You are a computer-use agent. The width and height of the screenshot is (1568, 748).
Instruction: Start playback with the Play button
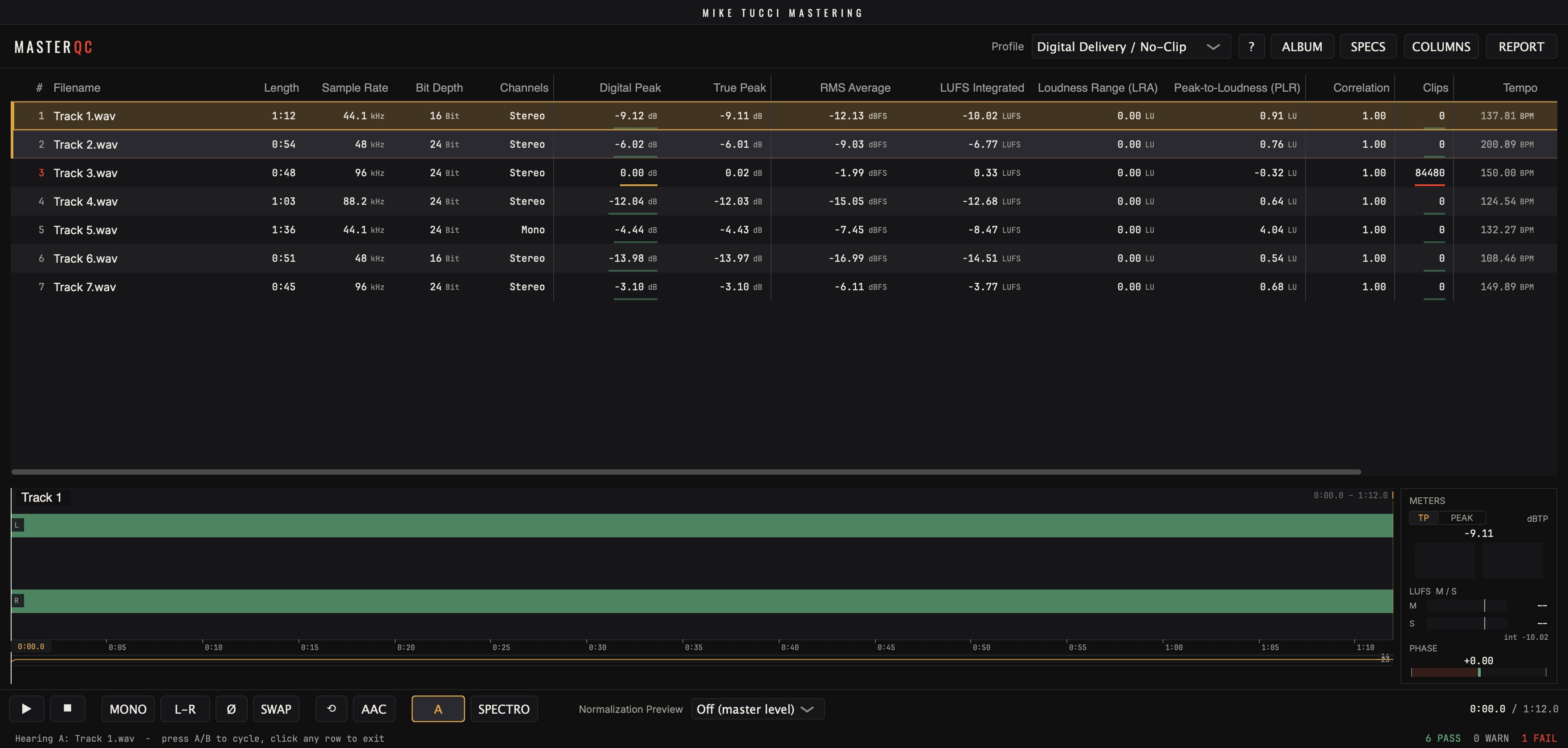pos(26,708)
